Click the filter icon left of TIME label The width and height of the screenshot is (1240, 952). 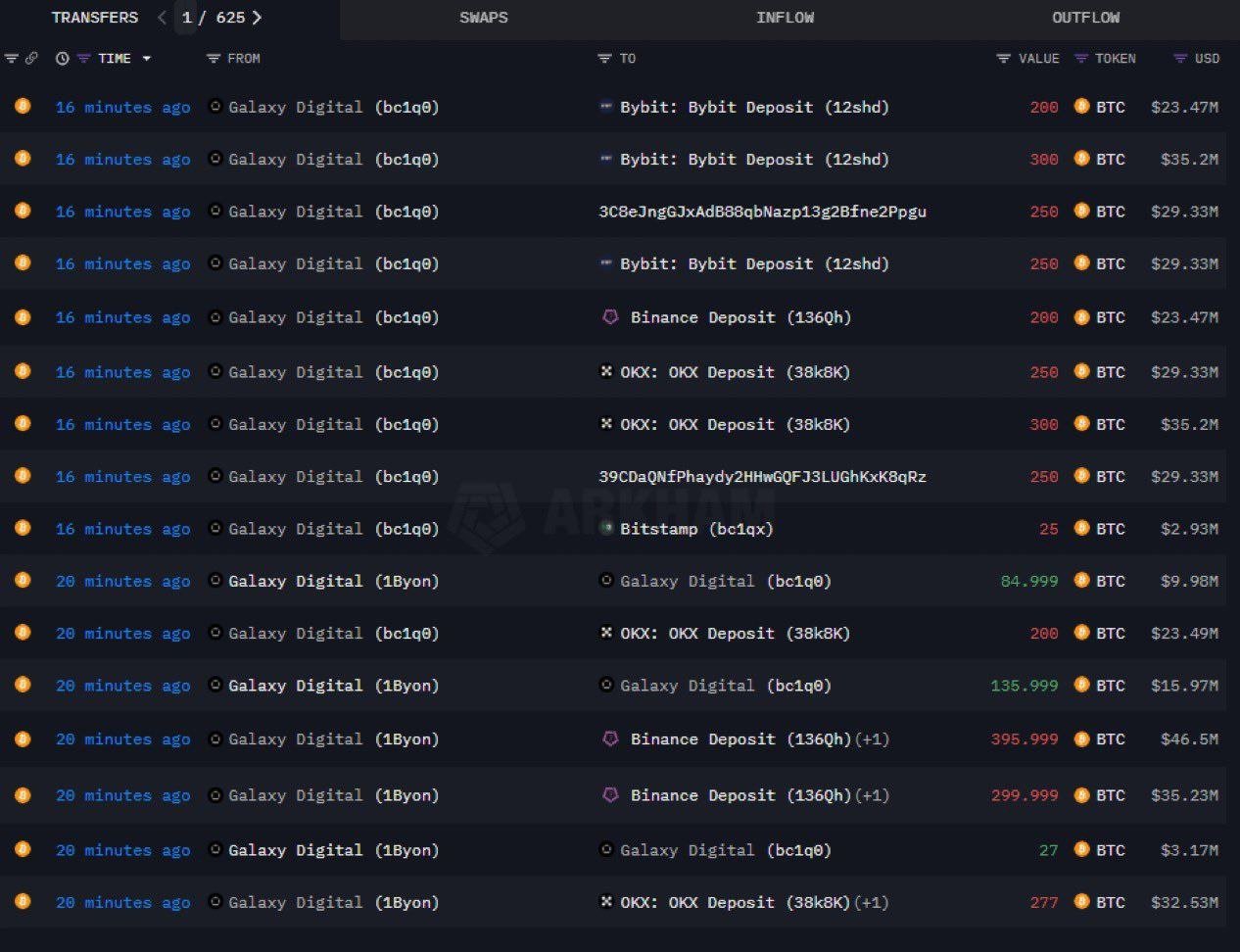[83, 59]
